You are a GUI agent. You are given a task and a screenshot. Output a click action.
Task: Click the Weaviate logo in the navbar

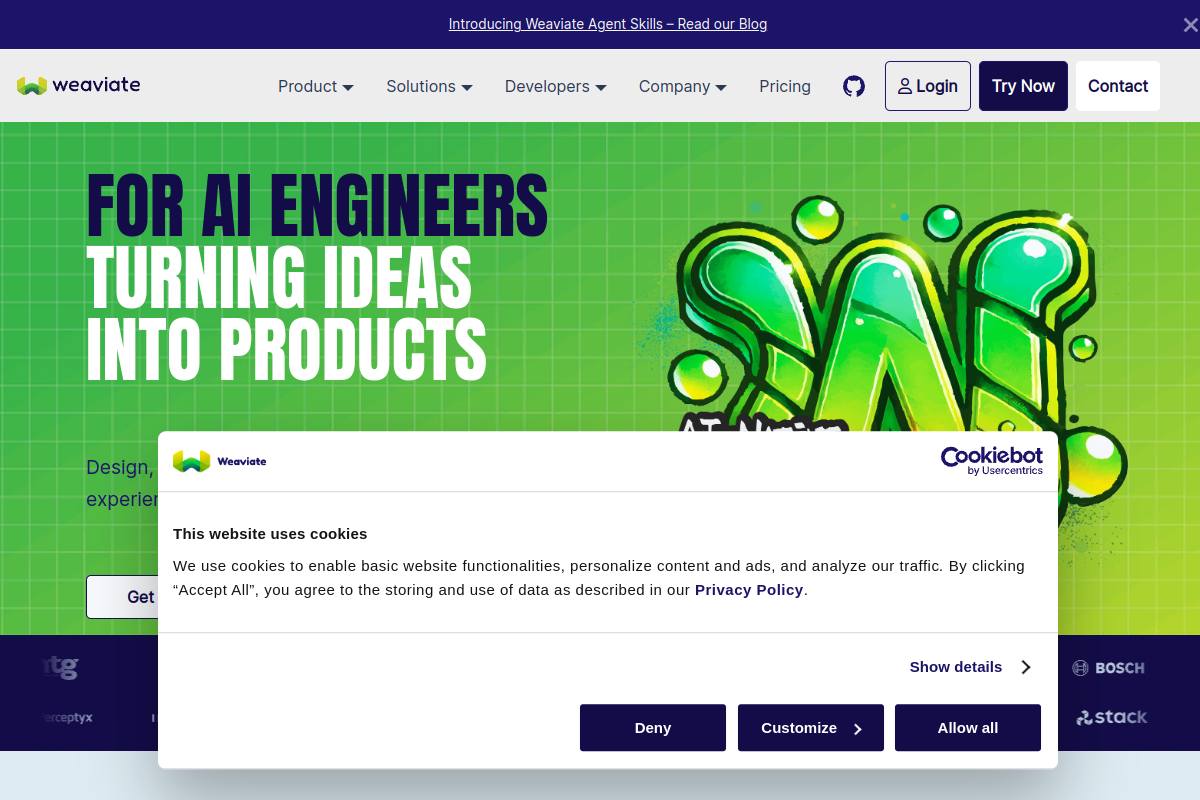coord(78,86)
